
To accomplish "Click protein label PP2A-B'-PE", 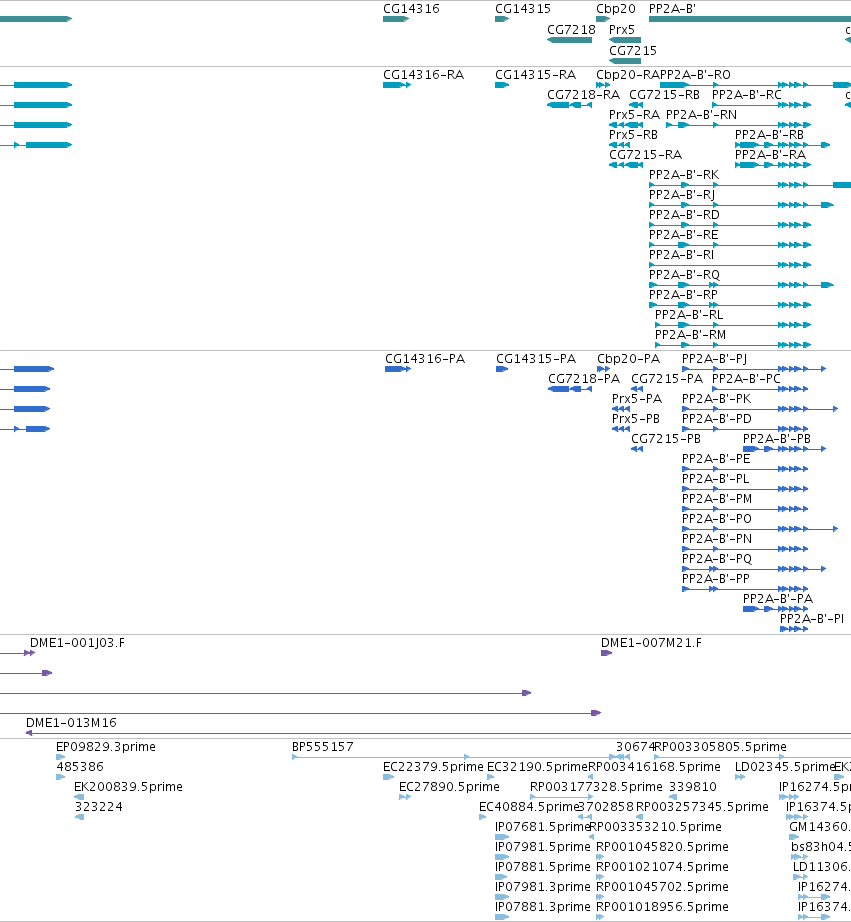I will click(x=716, y=459).
